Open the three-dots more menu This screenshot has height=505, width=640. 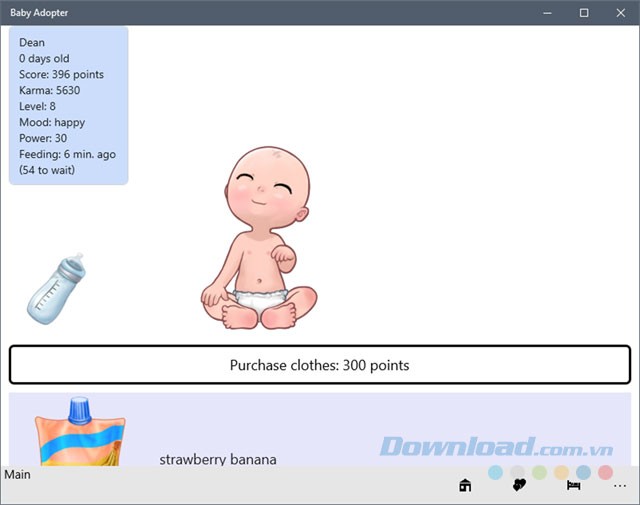620,486
